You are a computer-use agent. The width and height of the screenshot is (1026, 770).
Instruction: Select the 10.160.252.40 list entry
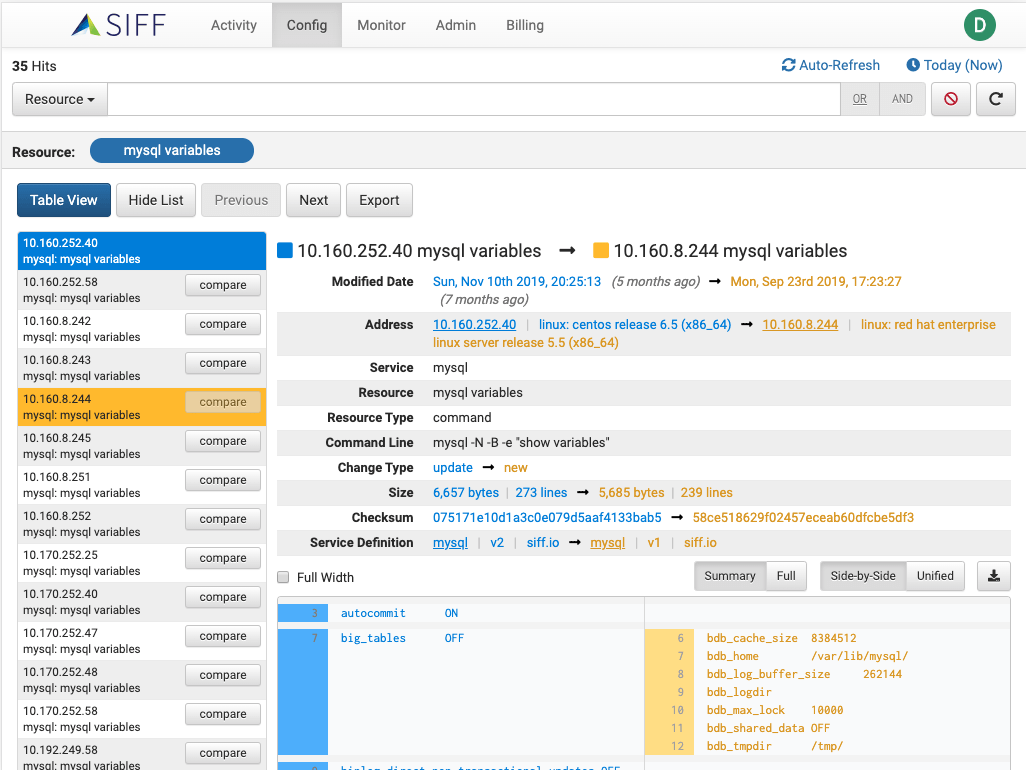(x=142, y=251)
